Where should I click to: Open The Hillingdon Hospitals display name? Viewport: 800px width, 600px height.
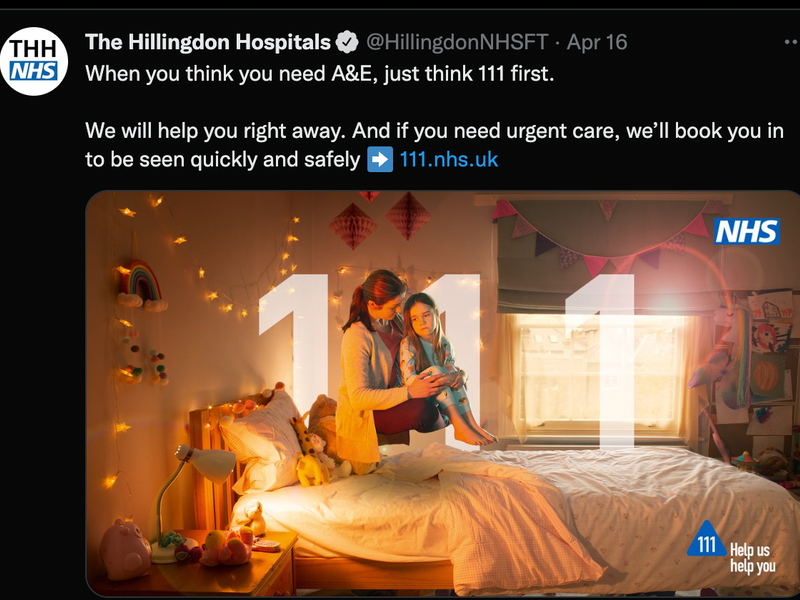[x=208, y=42]
